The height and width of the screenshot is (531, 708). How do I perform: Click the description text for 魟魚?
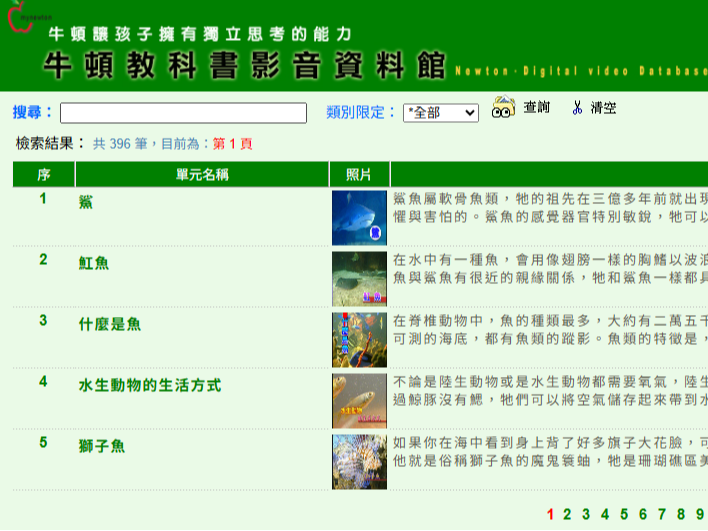[550, 269]
